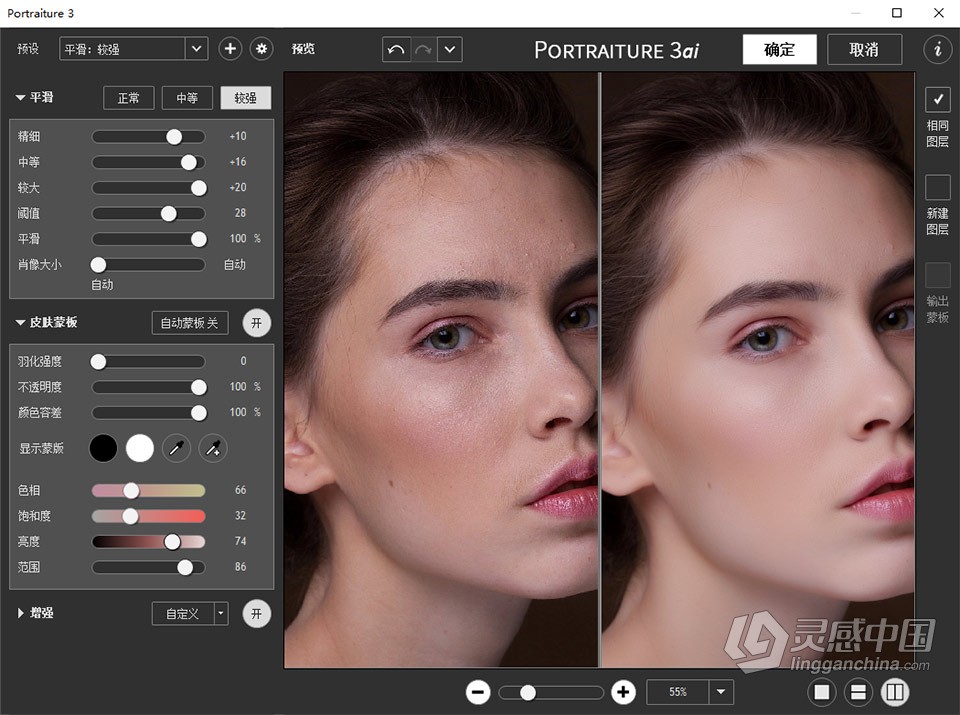
Task: Select the add-to-mask eyedropper tool
Action: 212,448
